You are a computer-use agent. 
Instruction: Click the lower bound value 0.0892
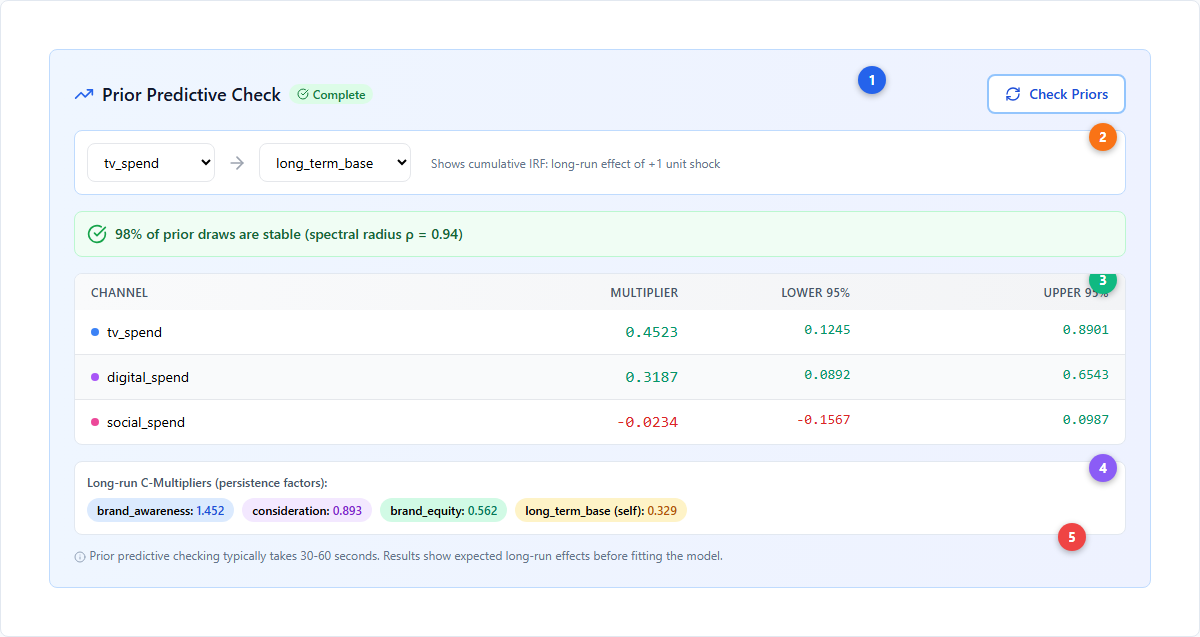pos(827,374)
